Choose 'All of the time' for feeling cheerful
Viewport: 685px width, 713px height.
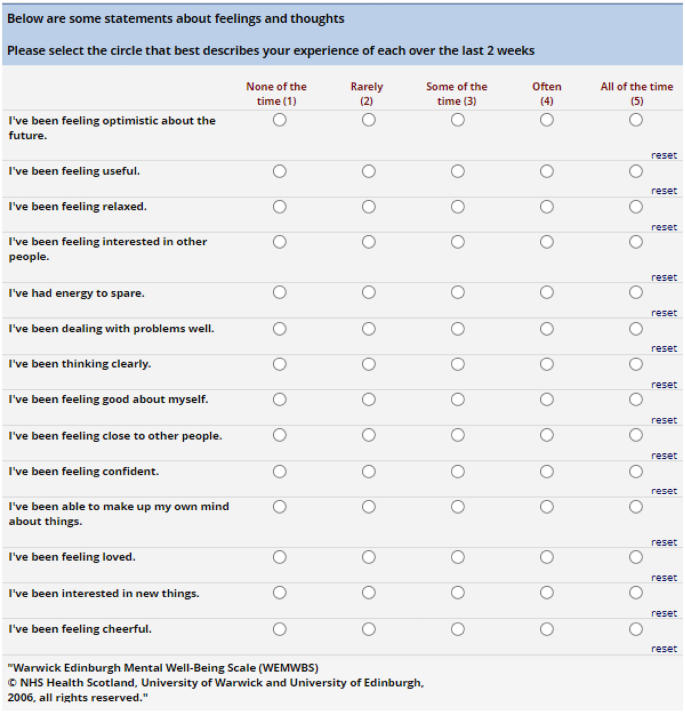point(636,629)
